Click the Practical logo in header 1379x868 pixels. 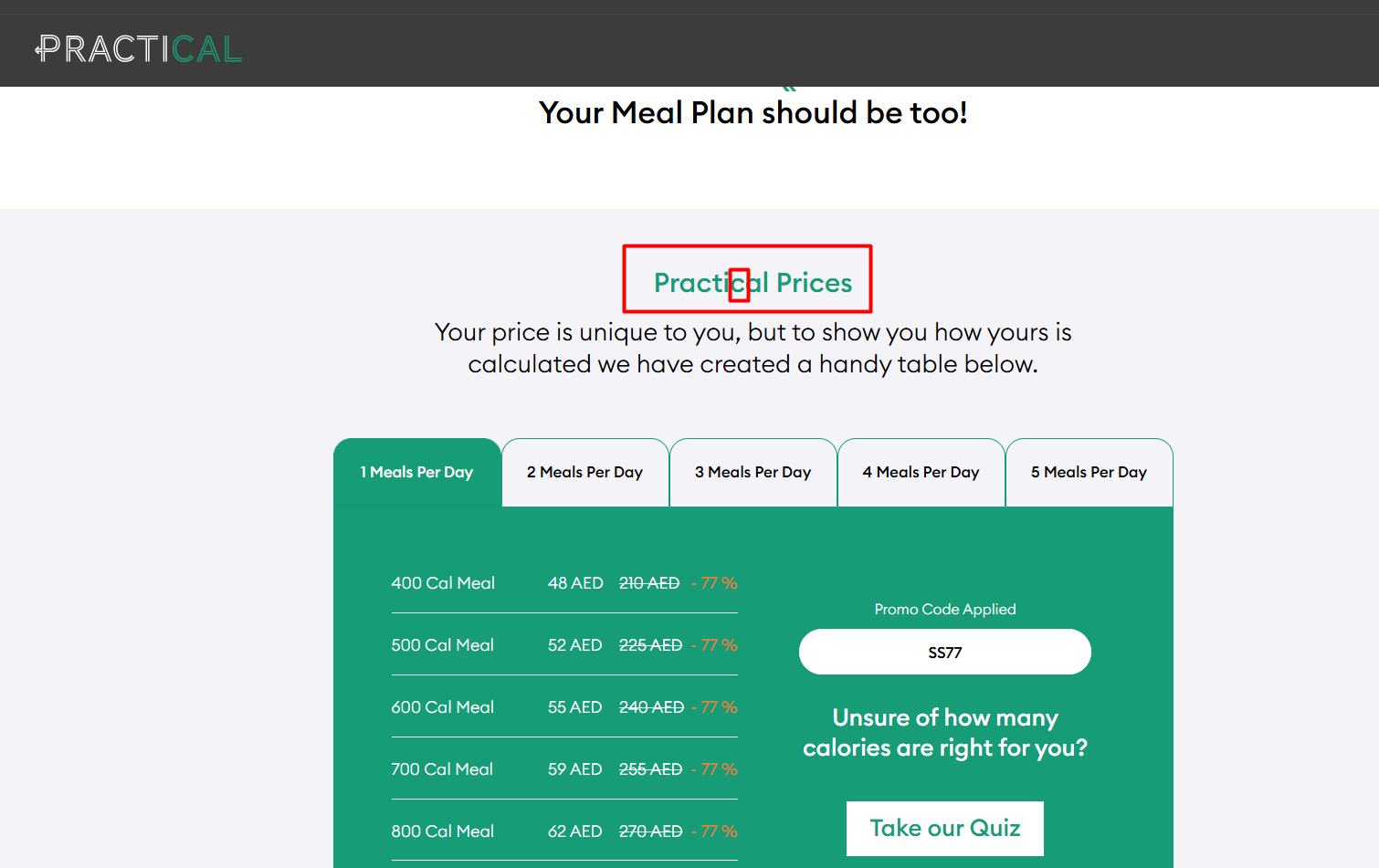click(139, 49)
